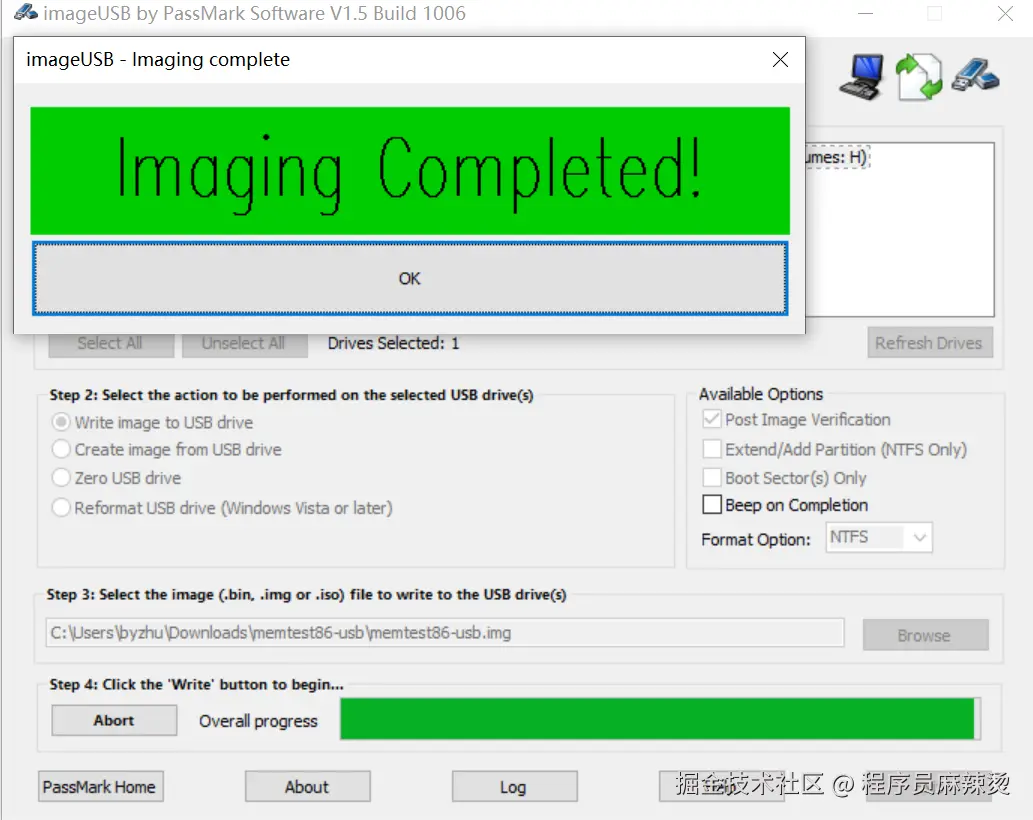Click Refresh Drives button
This screenshot has height=820, width=1033.
[x=929, y=342]
